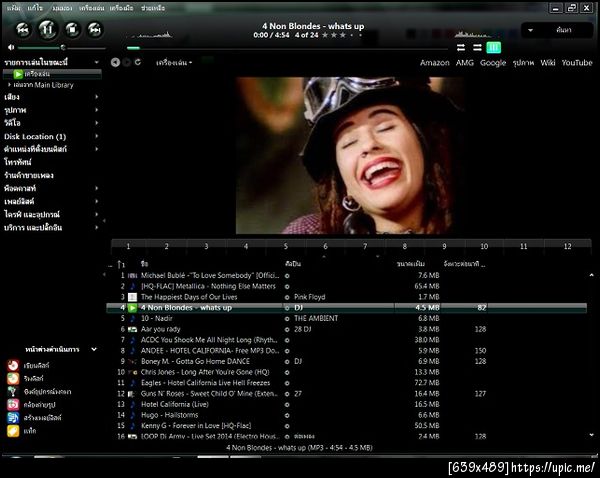This screenshot has width=600, height=478.
Task: Expand Disk Location (1) section
Action: coord(96,136)
